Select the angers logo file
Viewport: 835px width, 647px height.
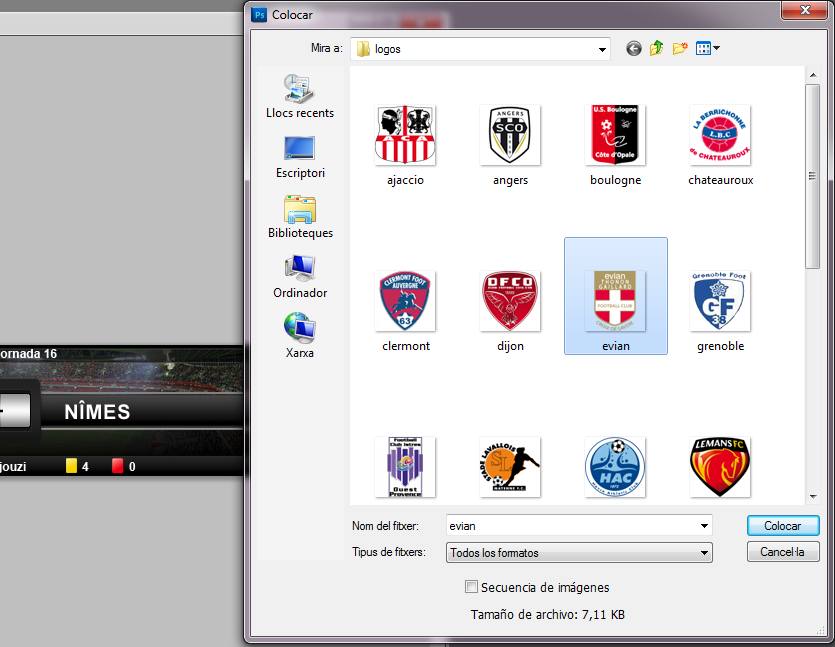point(510,145)
